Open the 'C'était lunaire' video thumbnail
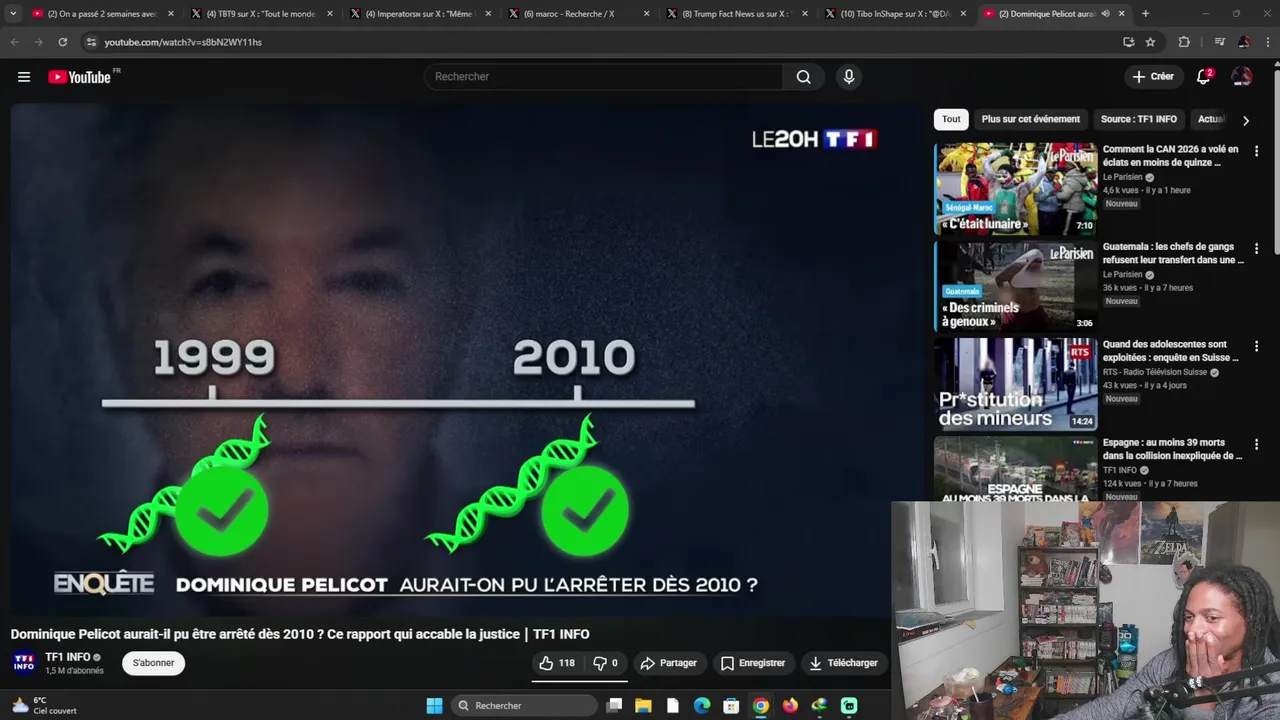The height and width of the screenshot is (720, 1280). click(x=1015, y=188)
